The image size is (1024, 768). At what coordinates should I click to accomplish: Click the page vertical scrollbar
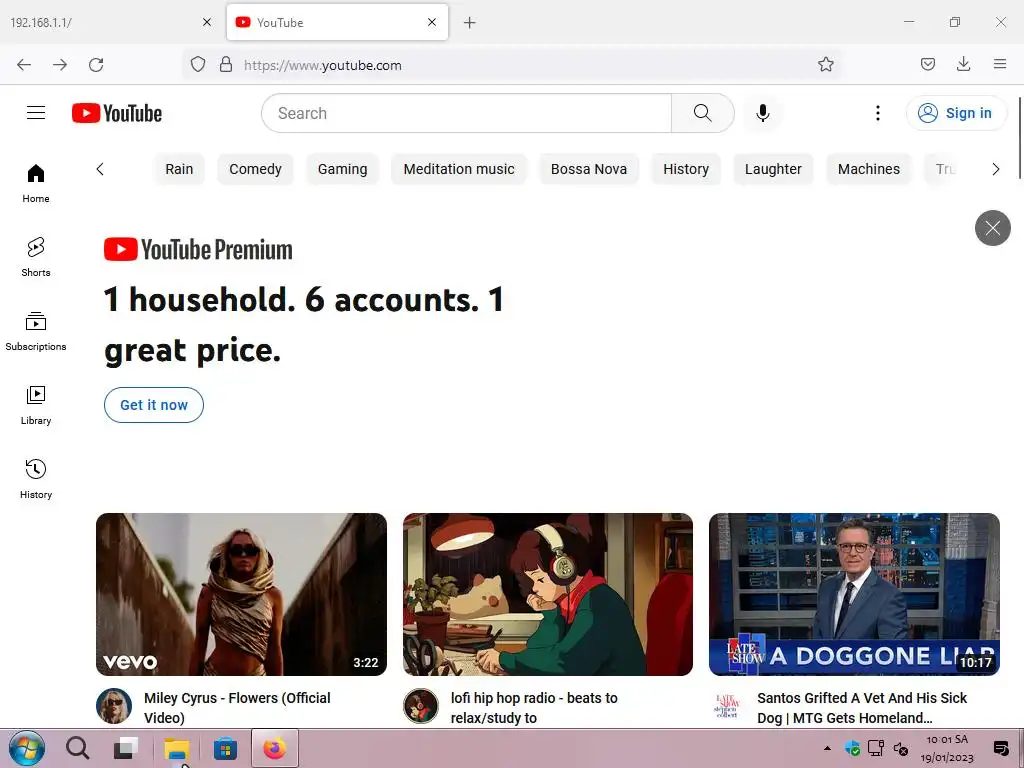click(x=1019, y=137)
